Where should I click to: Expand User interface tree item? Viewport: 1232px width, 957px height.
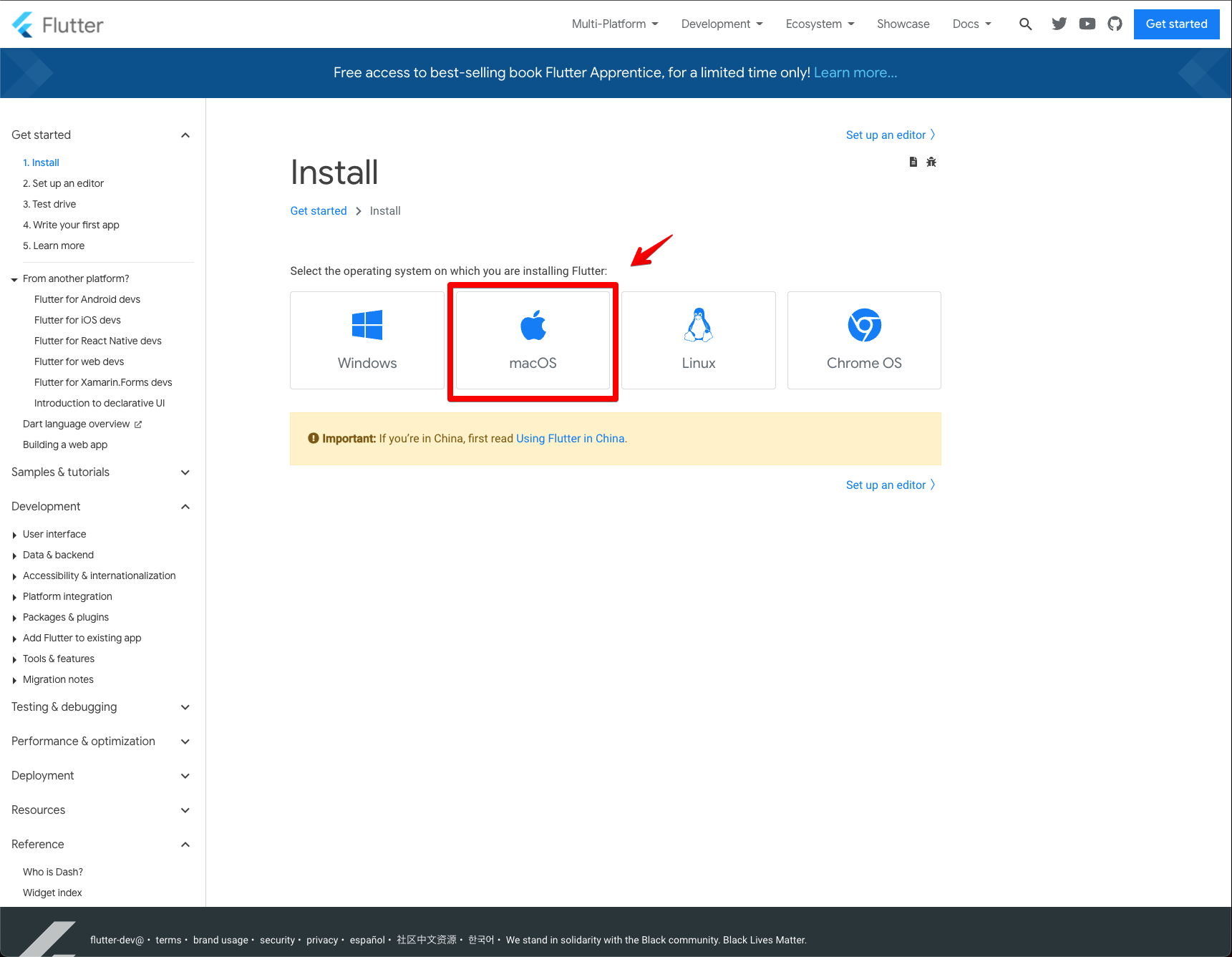(49, 534)
